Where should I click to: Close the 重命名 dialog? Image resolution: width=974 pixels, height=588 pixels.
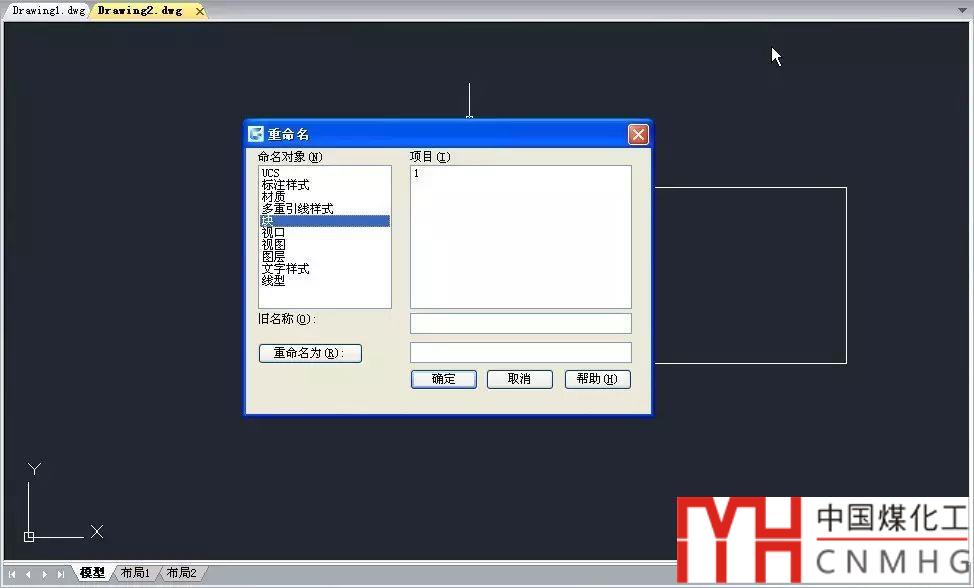click(x=638, y=134)
